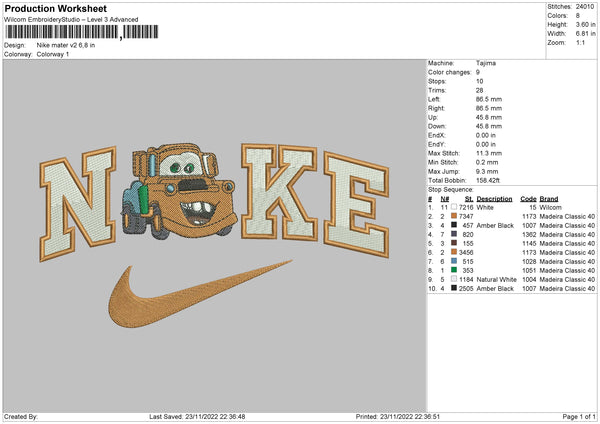Image resolution: width=600 pixels, height=424 pixels.
Task: Select the dark slate swatch with 820 stitches
Action: click(x=455, y=234)
